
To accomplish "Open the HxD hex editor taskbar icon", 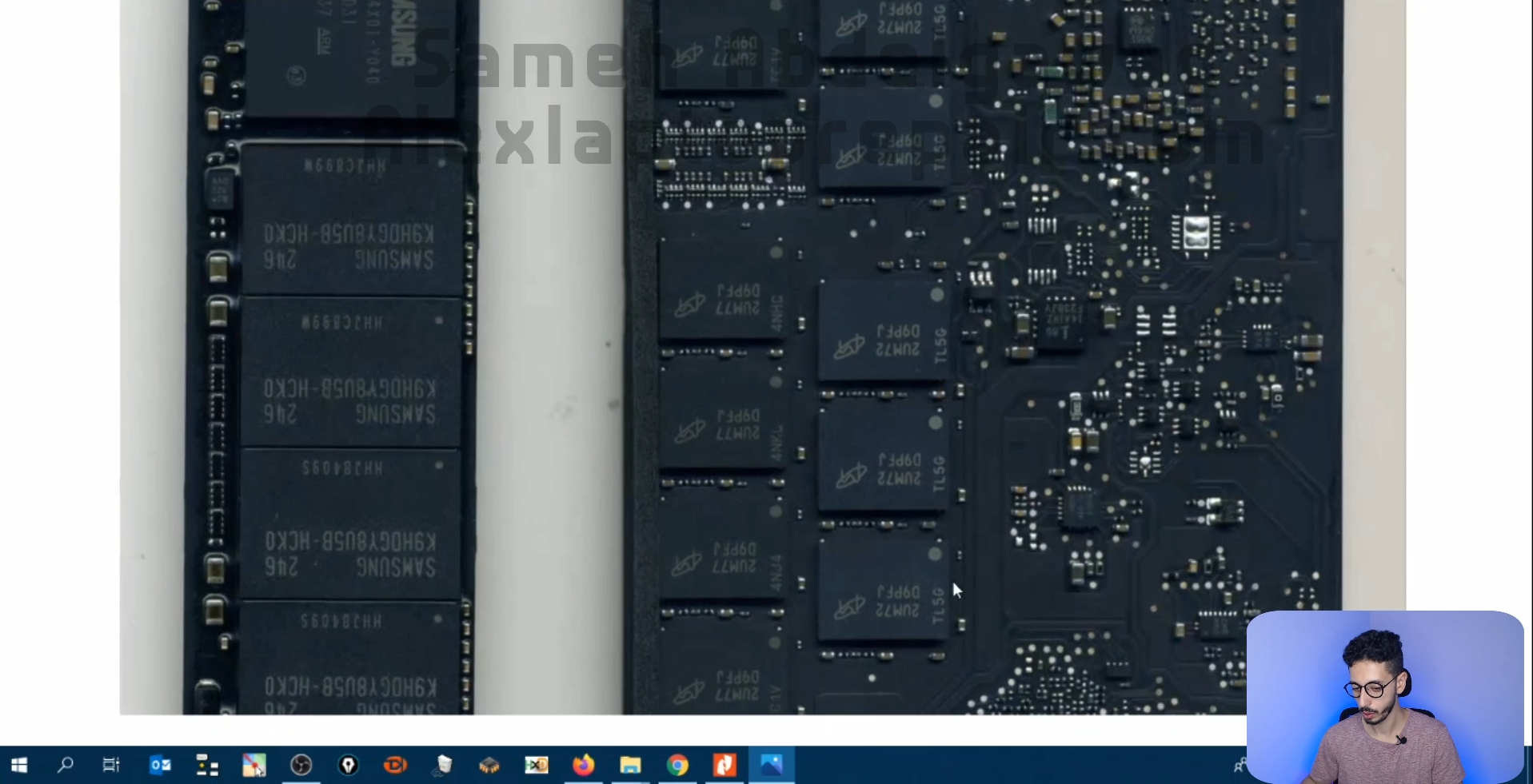I will [536, 765].
